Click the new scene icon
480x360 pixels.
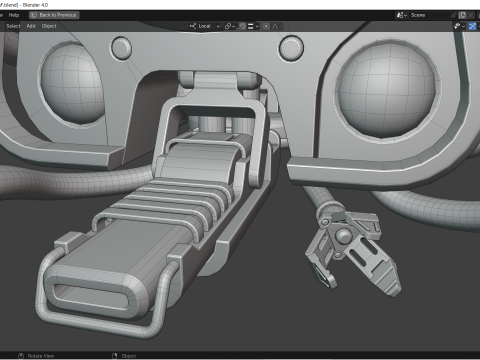coord(462,15)
